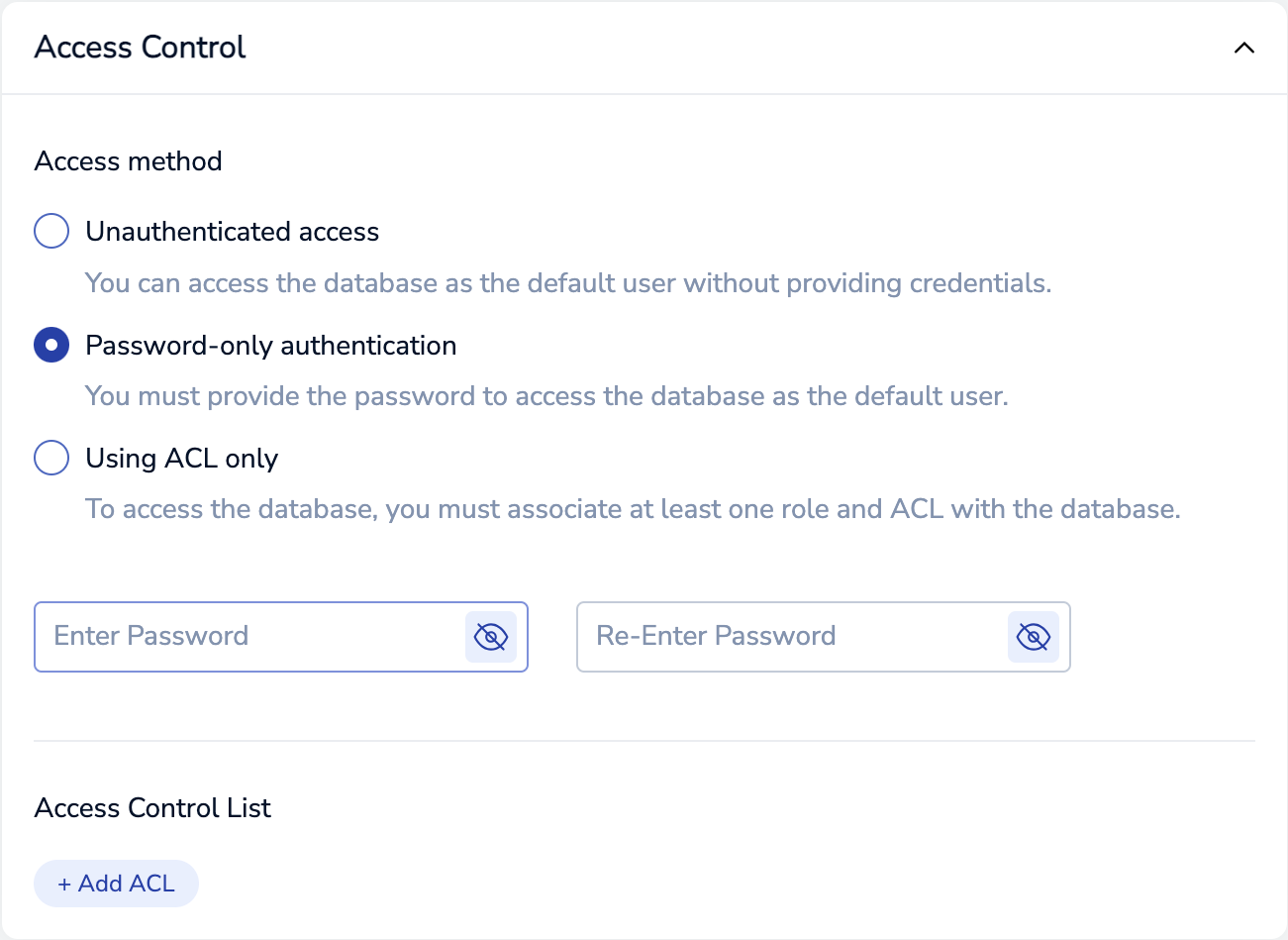
Task: Click the default user without credentials description
Action: click(x=567, y=283)
